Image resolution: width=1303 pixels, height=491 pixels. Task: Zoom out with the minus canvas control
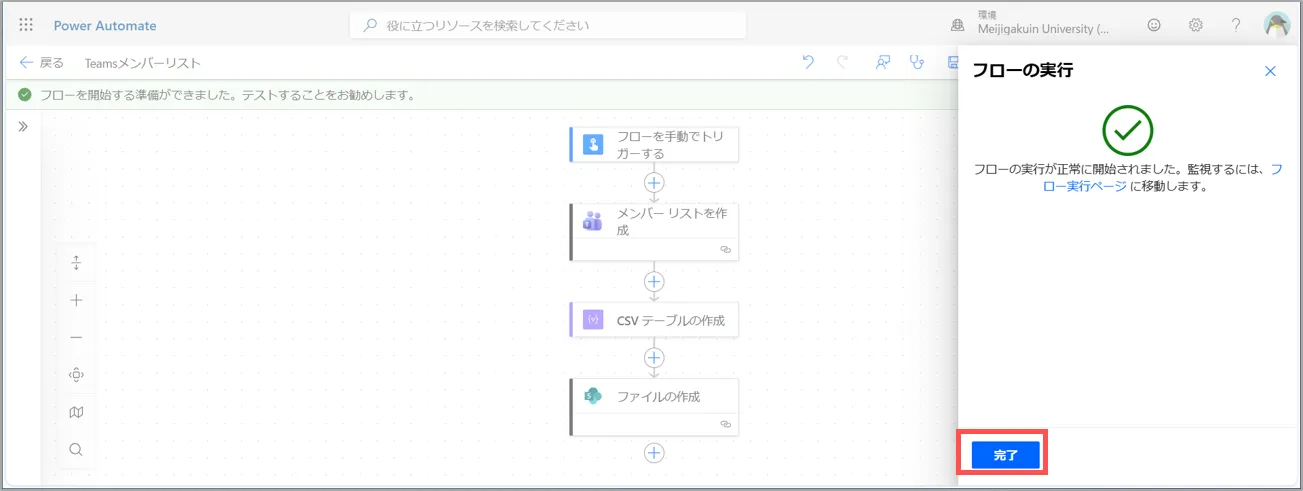[x=76, y=338]
